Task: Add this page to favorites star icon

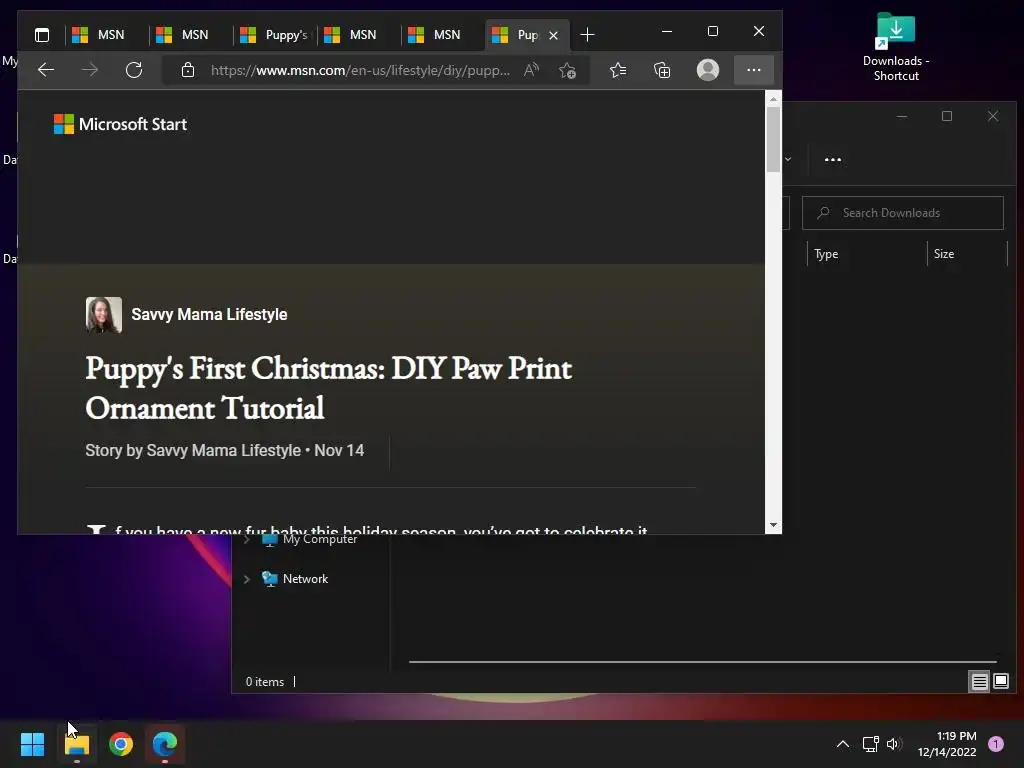Action: click(568, 70)
